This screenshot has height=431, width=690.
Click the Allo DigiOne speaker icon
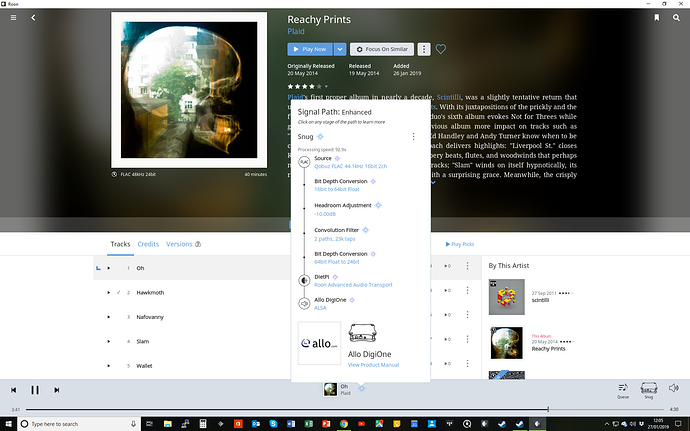coord(304,303)
